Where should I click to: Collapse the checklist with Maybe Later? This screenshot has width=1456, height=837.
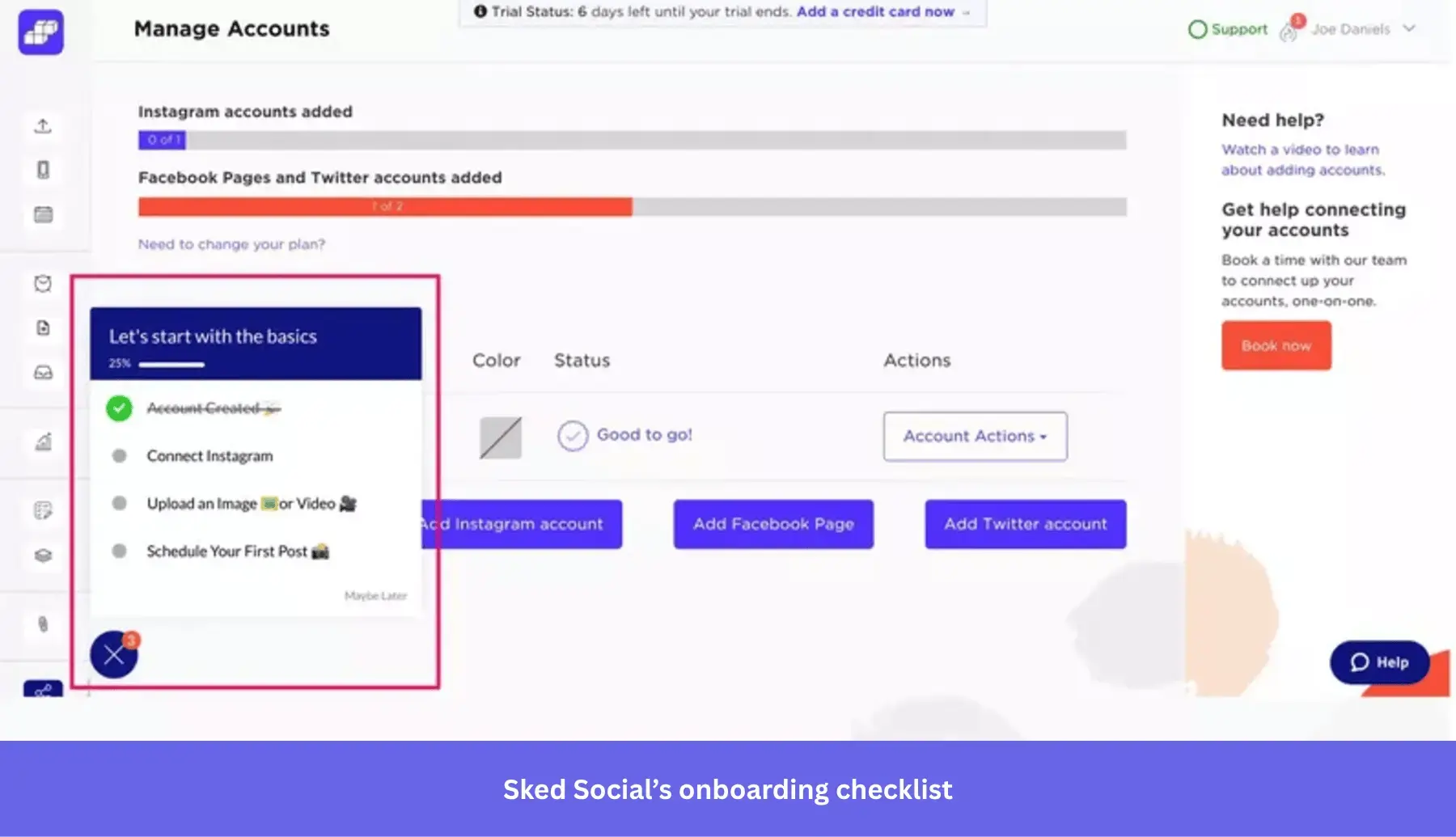click(x=375, y=595)
